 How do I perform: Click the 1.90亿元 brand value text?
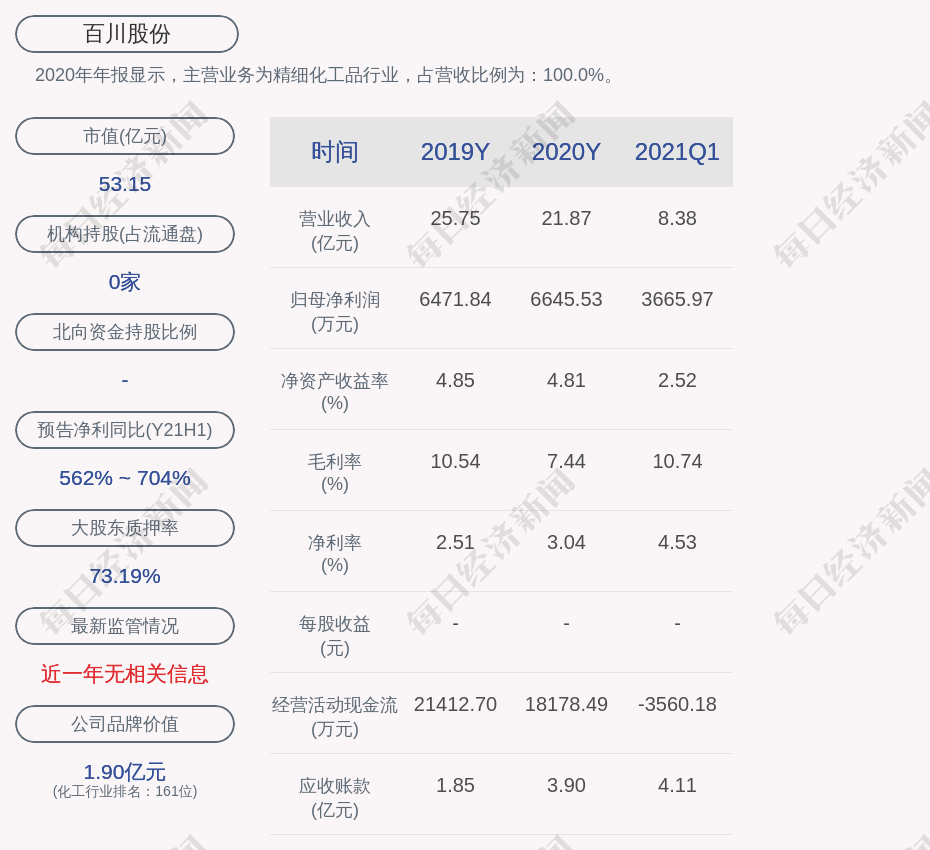tap(125, 772)
